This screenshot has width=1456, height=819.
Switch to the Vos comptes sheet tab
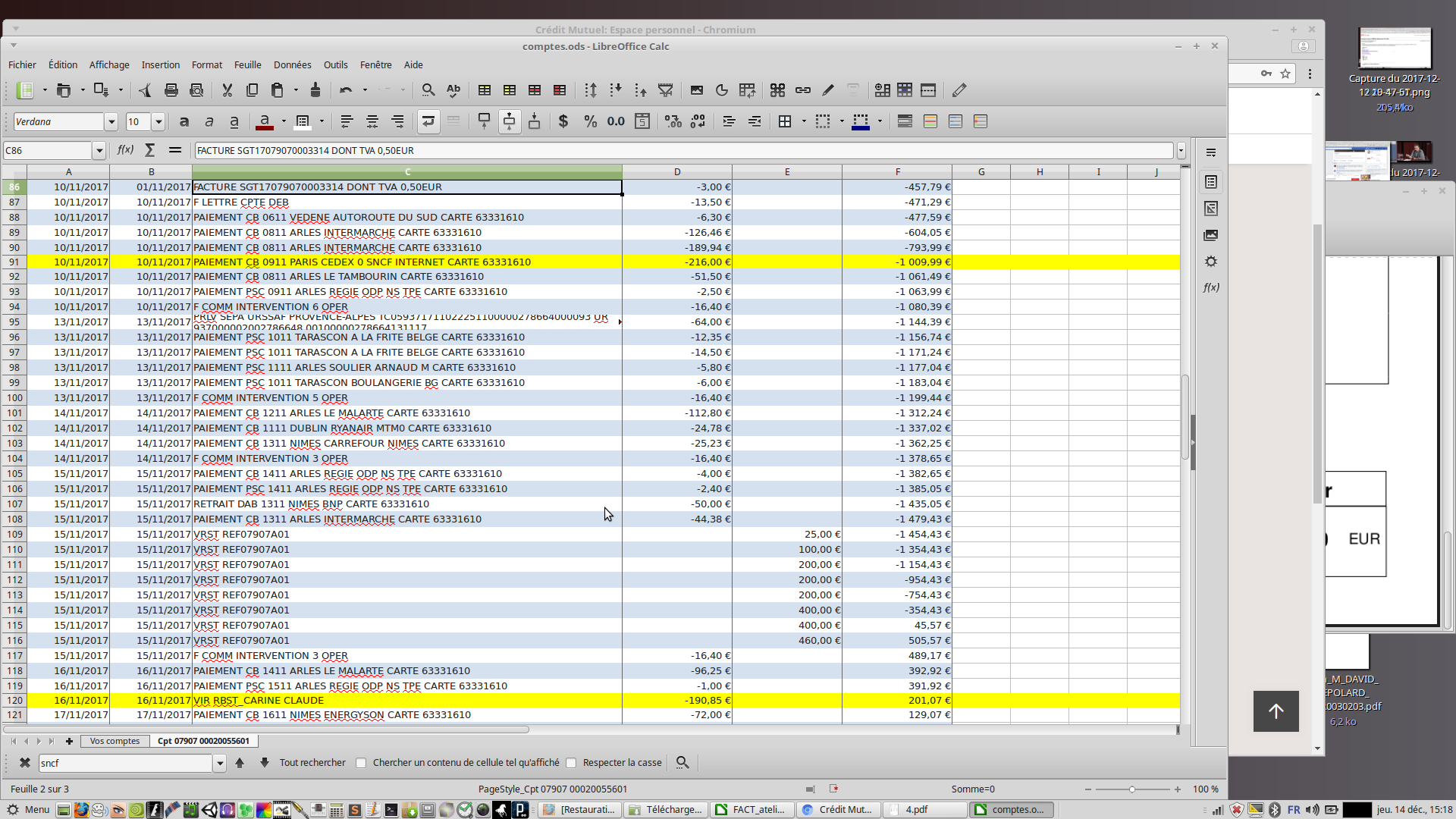[x=115, y=741]
